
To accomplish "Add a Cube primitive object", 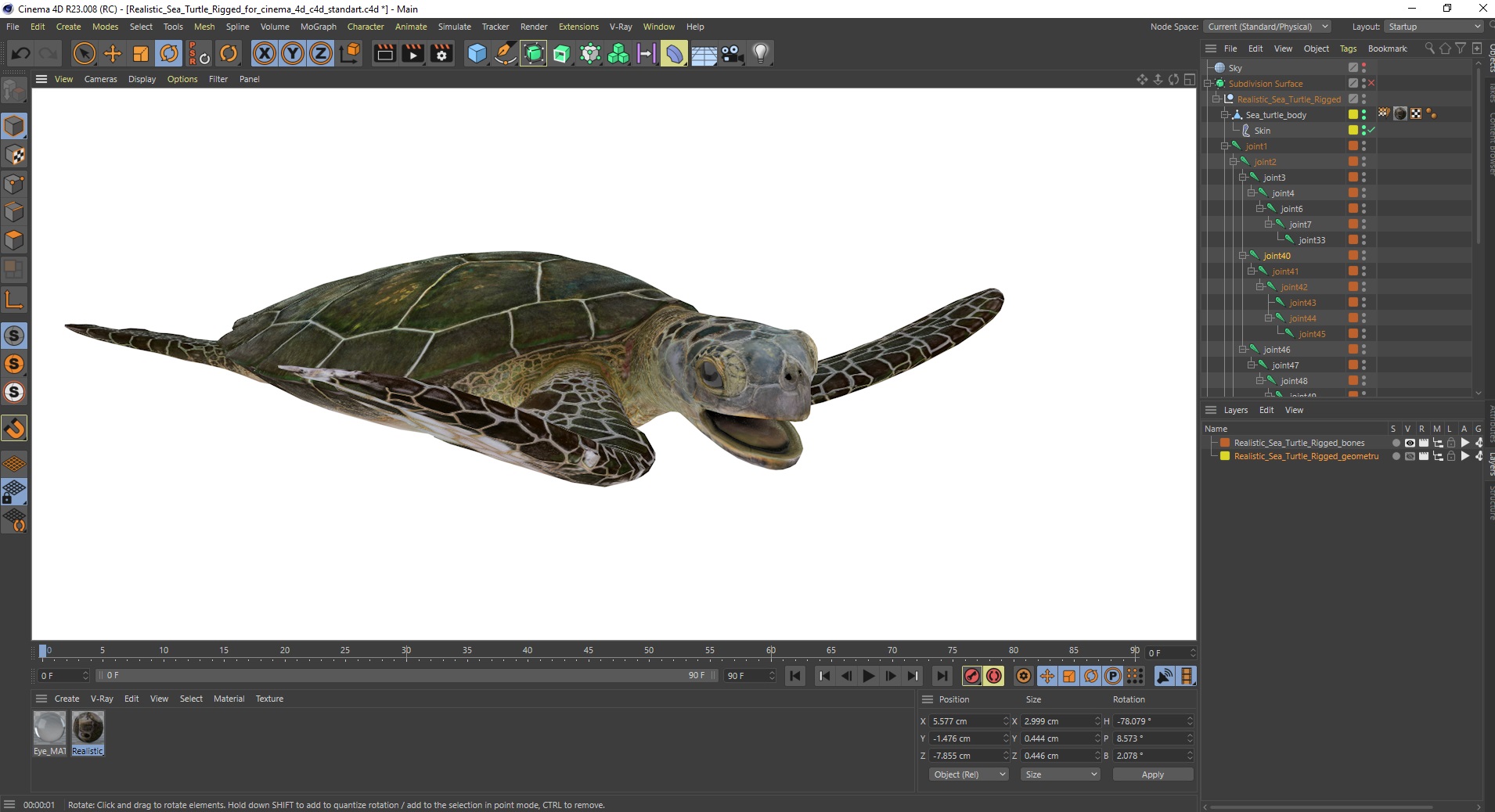I will pyautogui.click(x=477, y=53).
